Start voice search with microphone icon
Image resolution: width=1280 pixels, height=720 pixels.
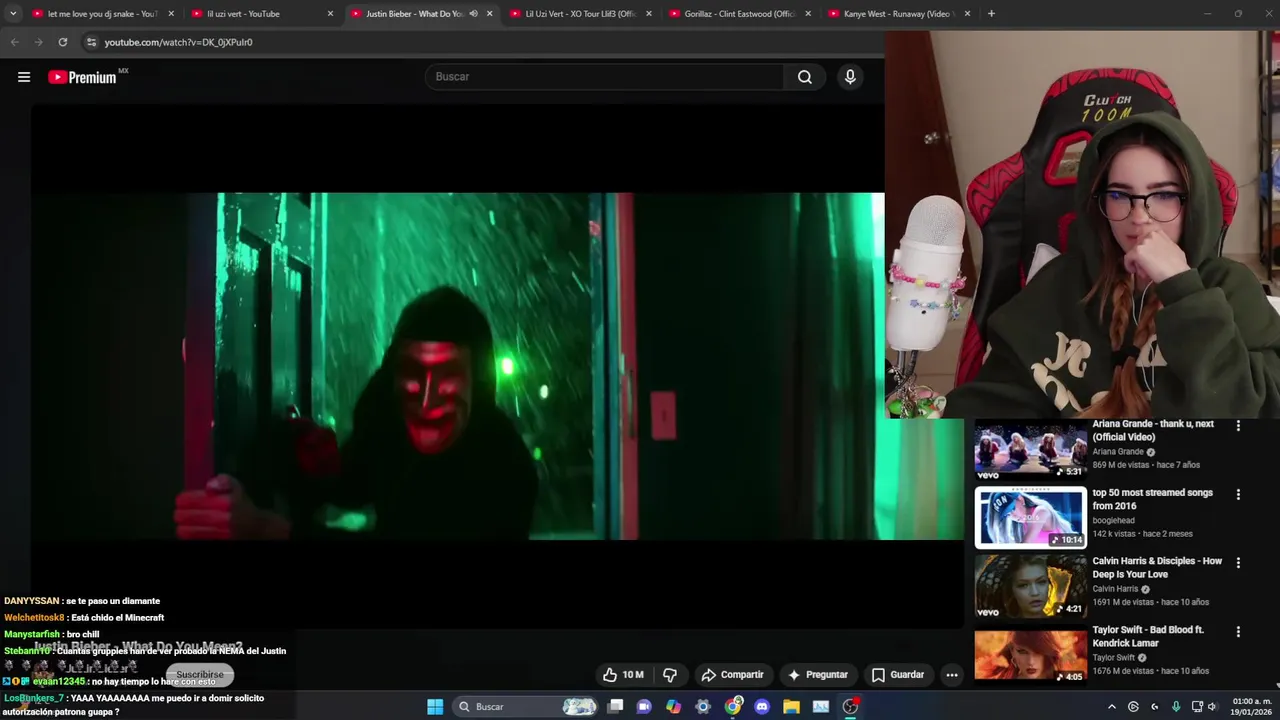click(850, 77)
